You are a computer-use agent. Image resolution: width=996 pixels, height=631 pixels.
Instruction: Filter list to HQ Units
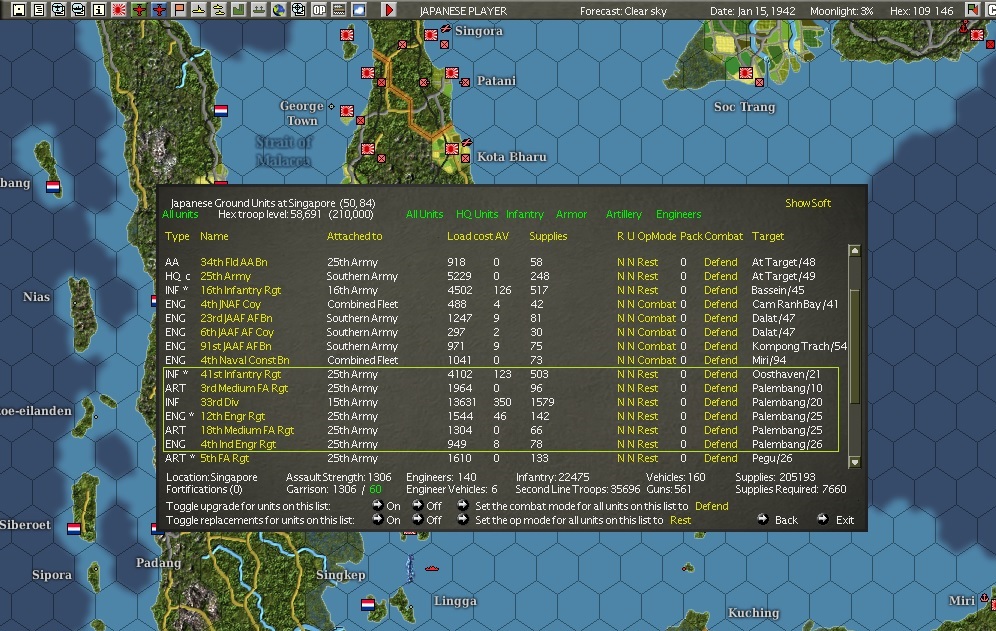point(477,214)
